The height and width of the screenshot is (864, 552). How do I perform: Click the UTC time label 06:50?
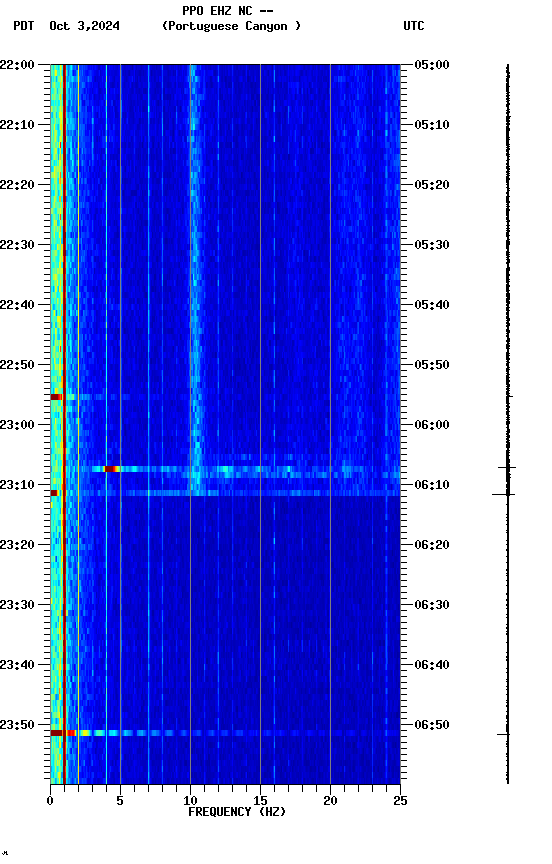pos(432,725)
